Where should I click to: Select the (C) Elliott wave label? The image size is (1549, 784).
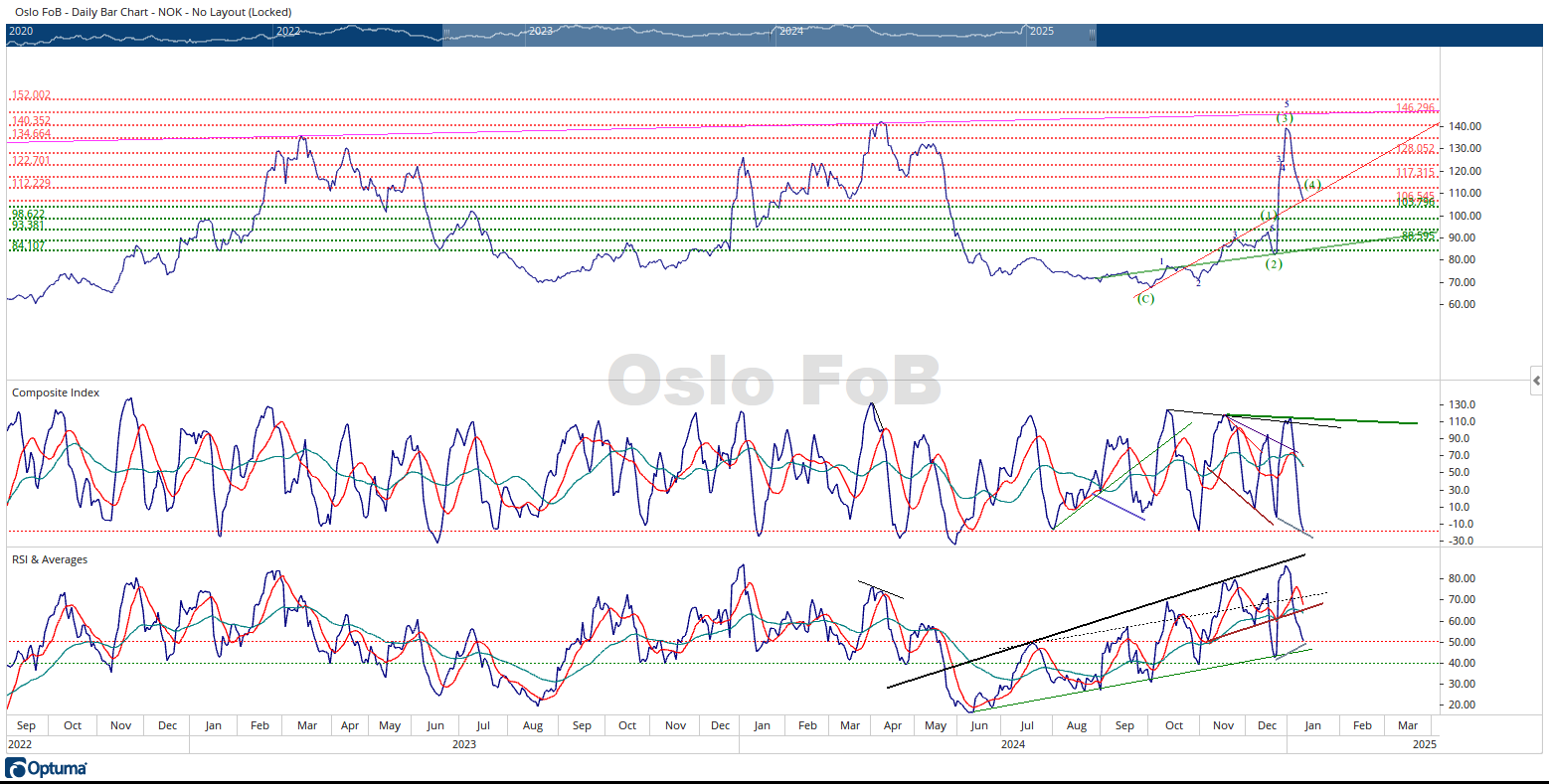1145,298
